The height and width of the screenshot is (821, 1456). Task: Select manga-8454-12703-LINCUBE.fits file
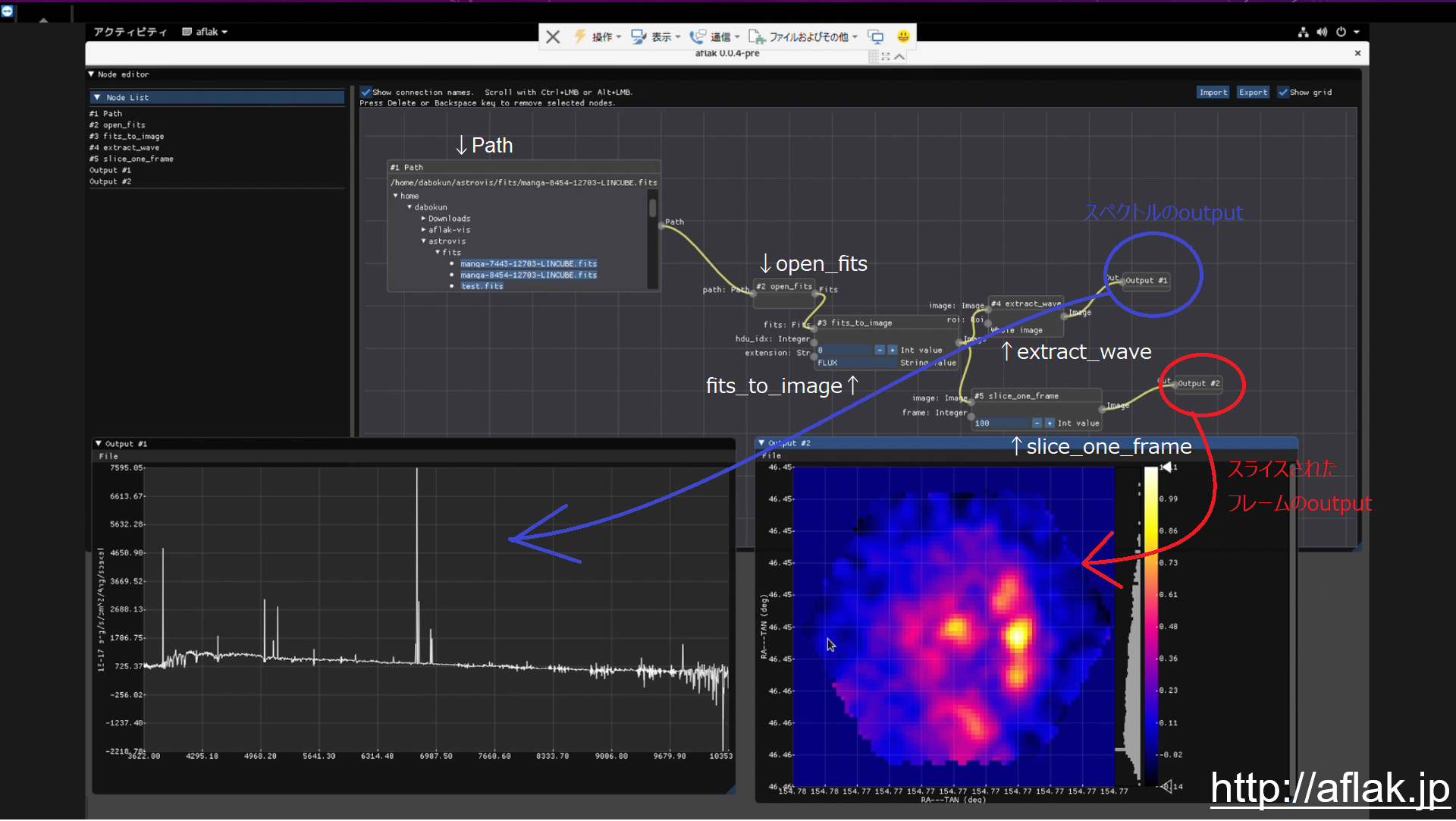[x=529, y=275]
